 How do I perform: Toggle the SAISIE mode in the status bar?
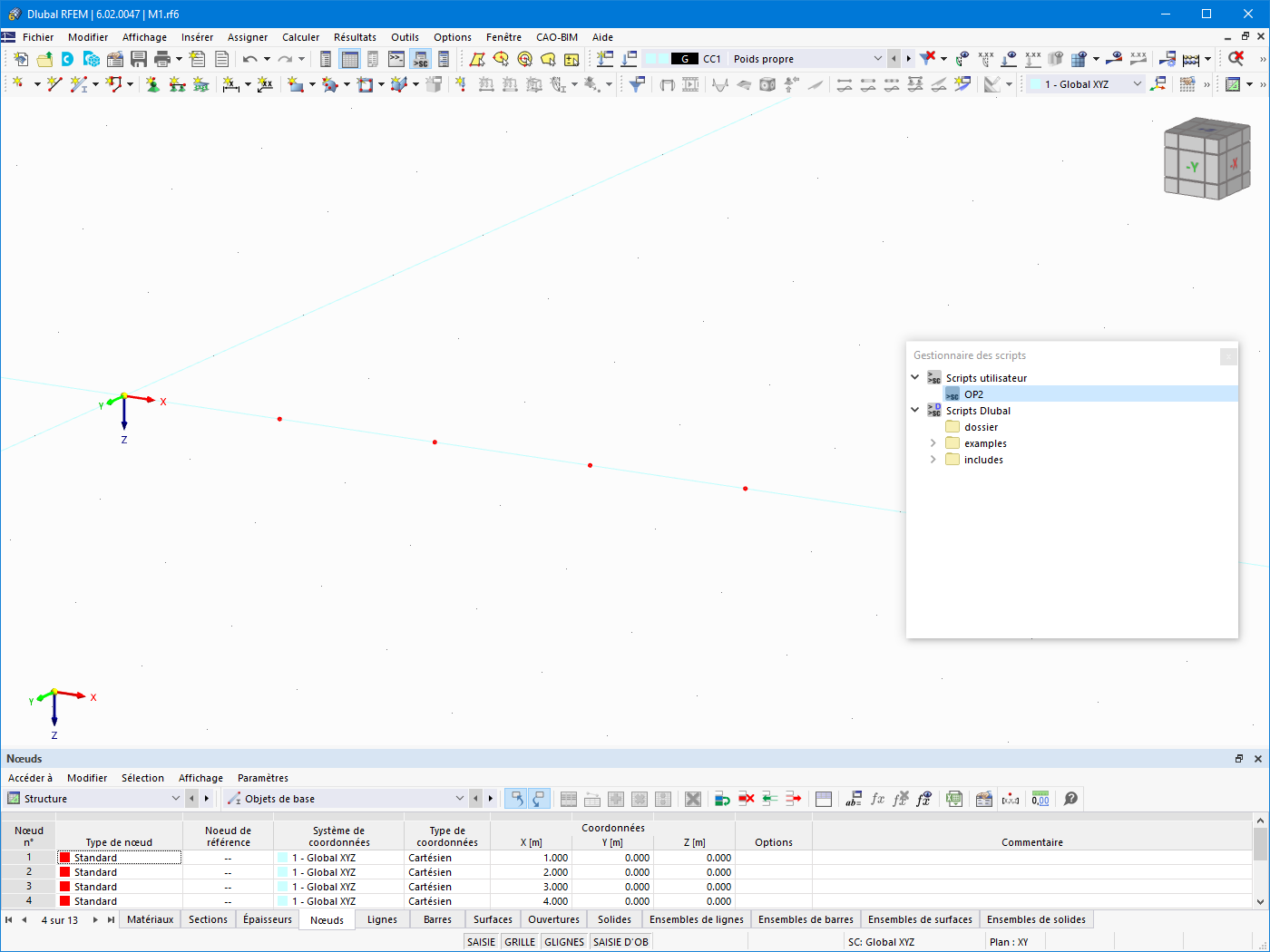coord(481,941)
